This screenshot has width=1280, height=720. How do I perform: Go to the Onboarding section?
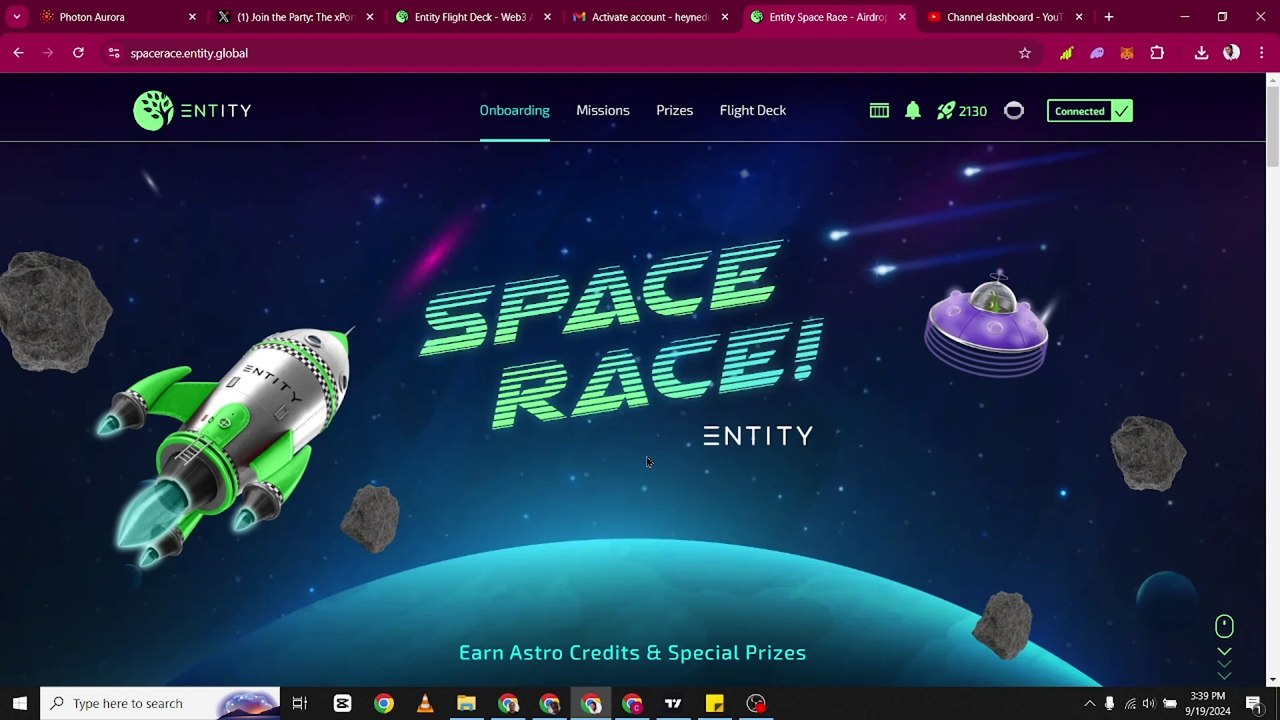(514, 110)
